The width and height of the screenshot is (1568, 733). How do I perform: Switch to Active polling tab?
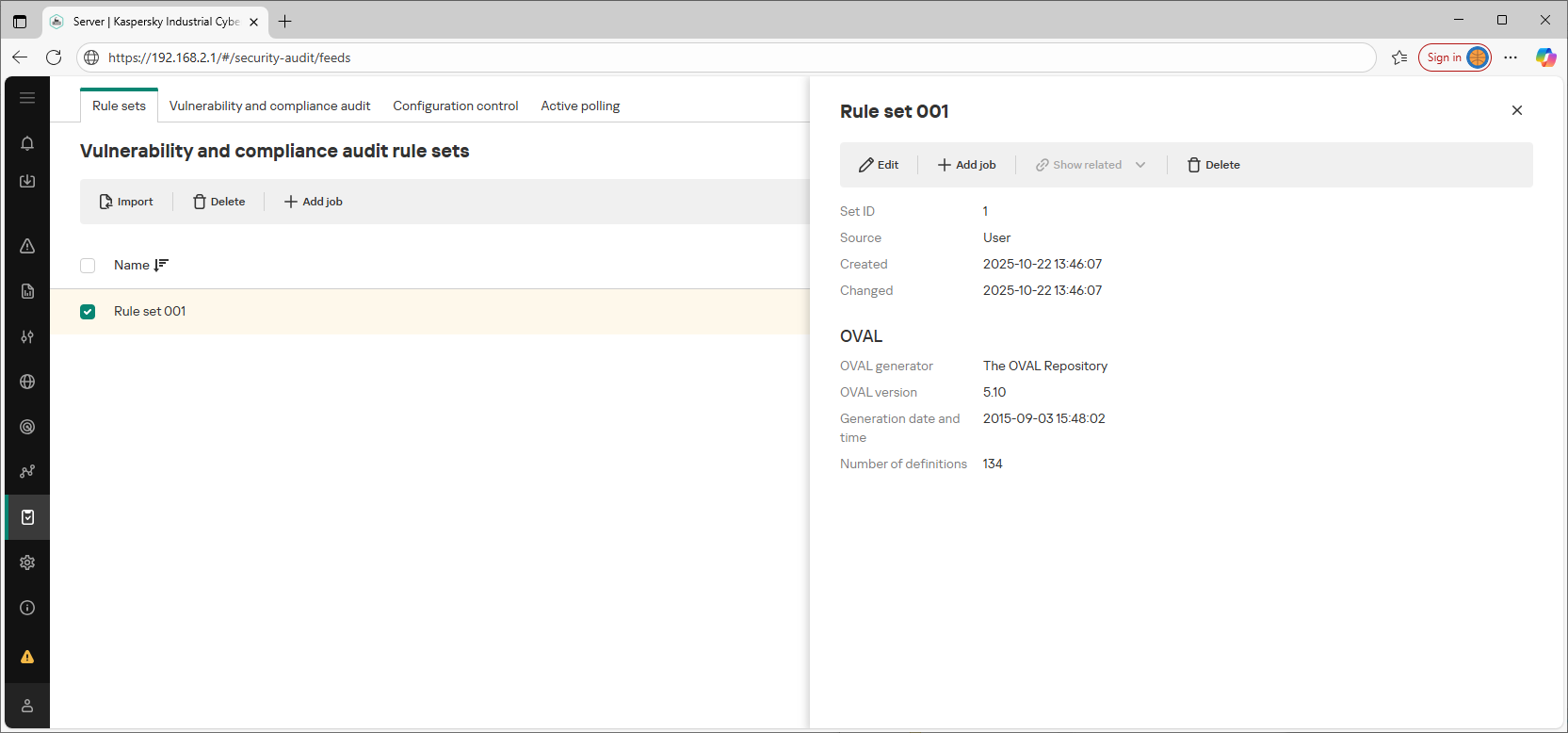tap(580, 106)
